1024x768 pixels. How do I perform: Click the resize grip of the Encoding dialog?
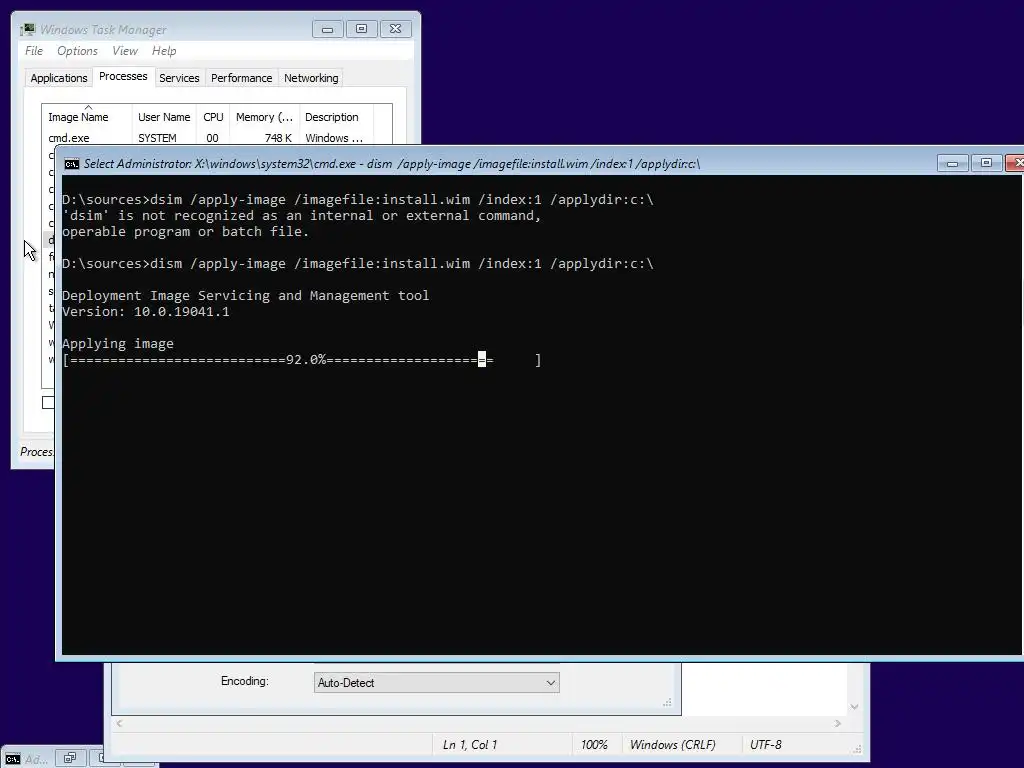[x=667, y=702]
